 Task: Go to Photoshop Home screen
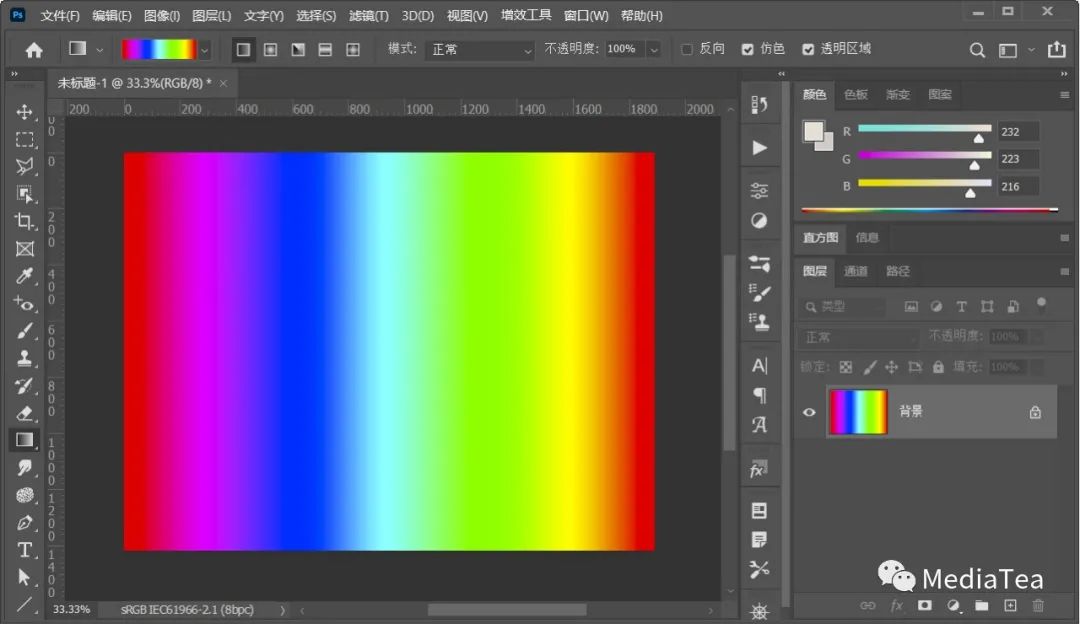click(34, 50)
